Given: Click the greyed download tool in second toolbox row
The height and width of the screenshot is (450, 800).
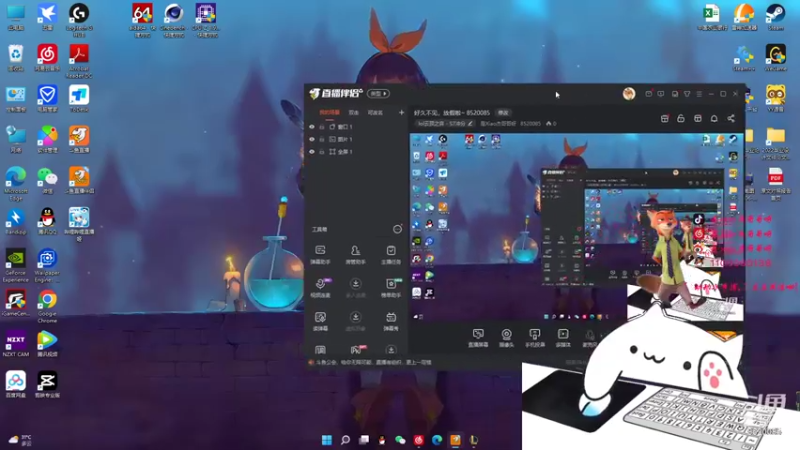Looking at the screenshot, I should point(356,288).
